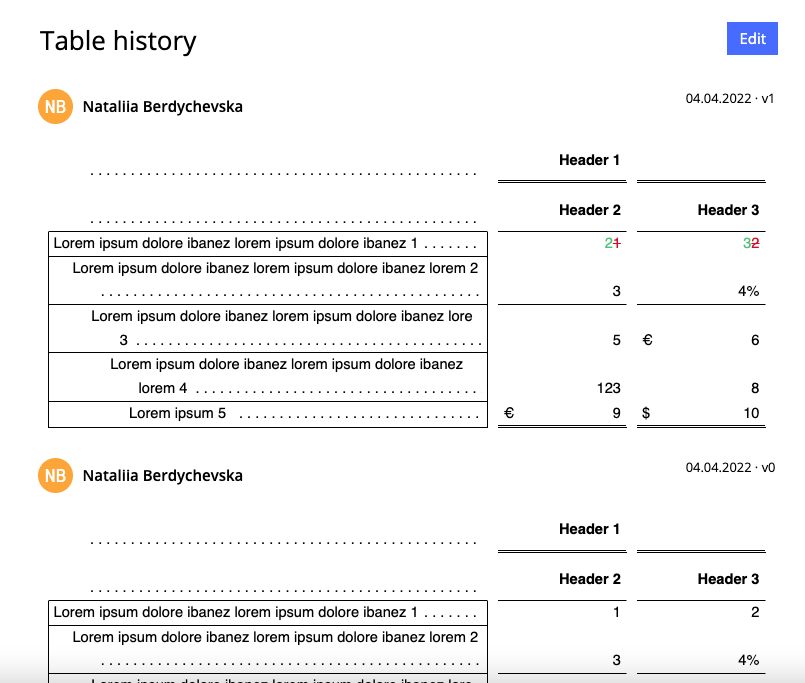The image size is (805, 683).
Task: Click the value 3 in v1 Header 2 column
Action: coord(617,291)
